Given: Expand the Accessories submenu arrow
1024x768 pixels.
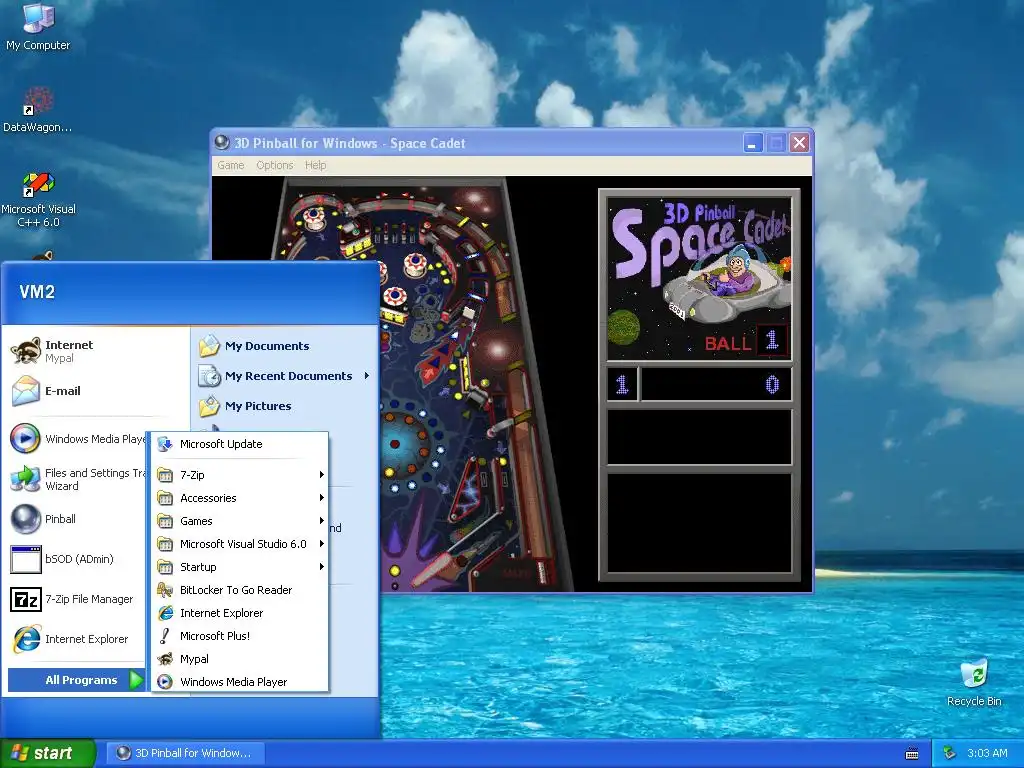Looking at the screenshot, I should 321,498.
